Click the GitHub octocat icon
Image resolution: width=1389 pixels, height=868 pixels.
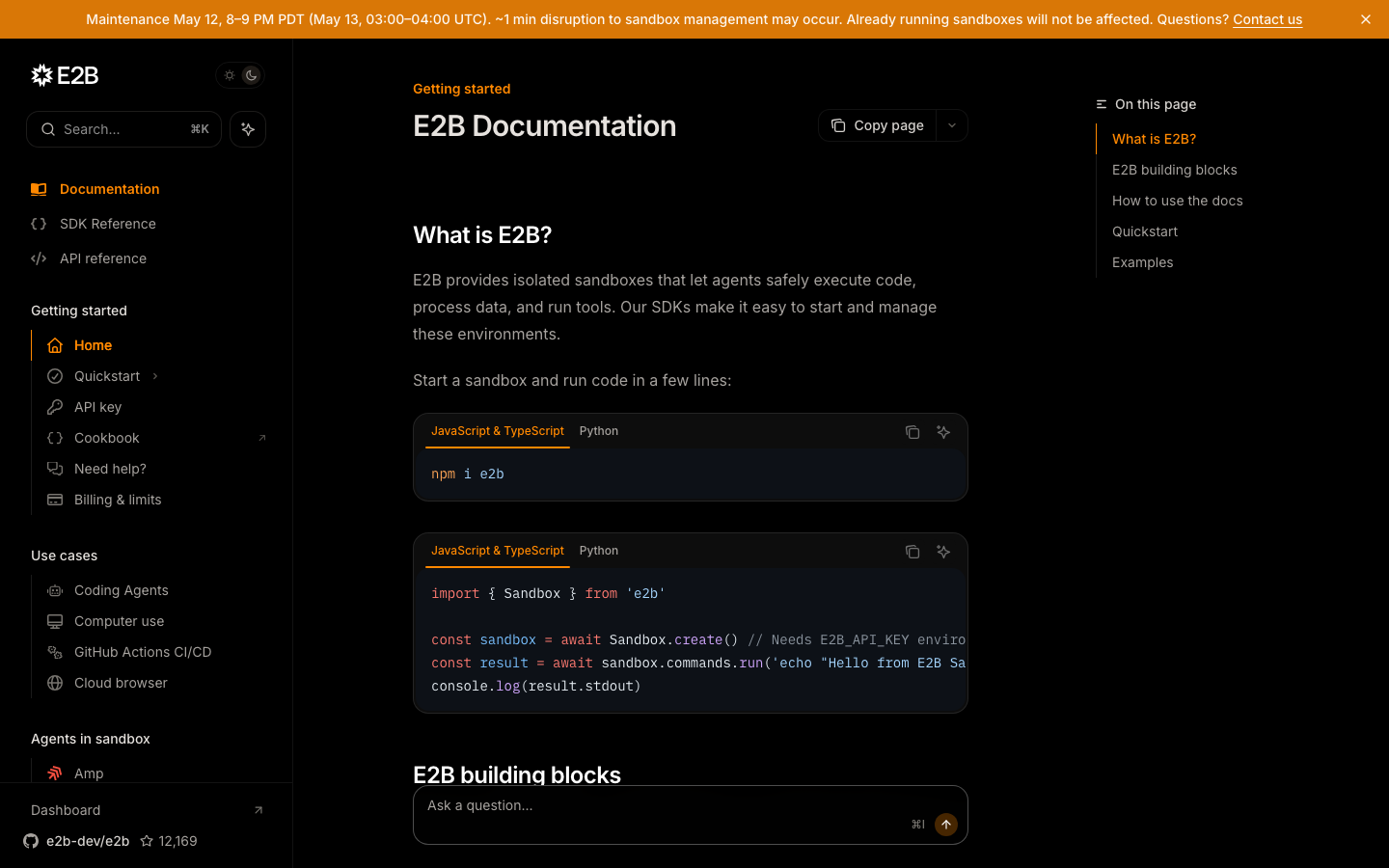pos(31,841)
